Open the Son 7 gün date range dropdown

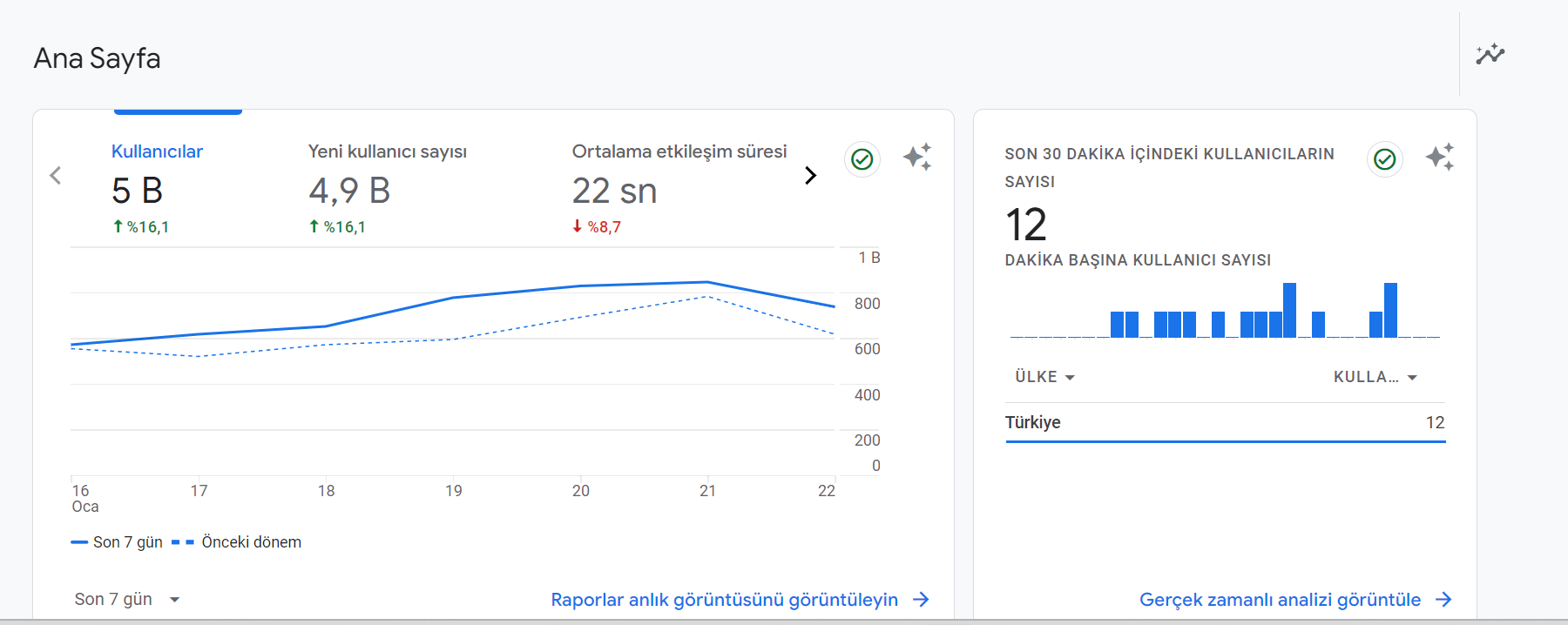127,599
